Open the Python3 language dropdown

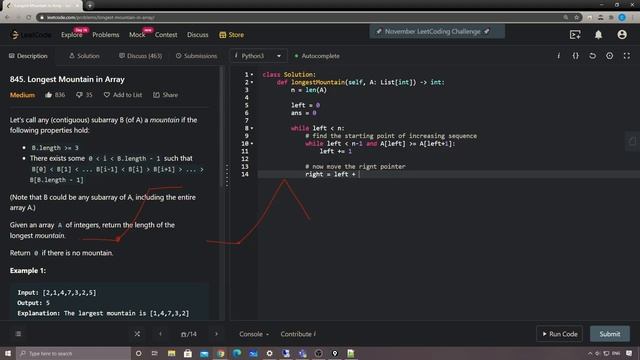(x=258, y=56)
